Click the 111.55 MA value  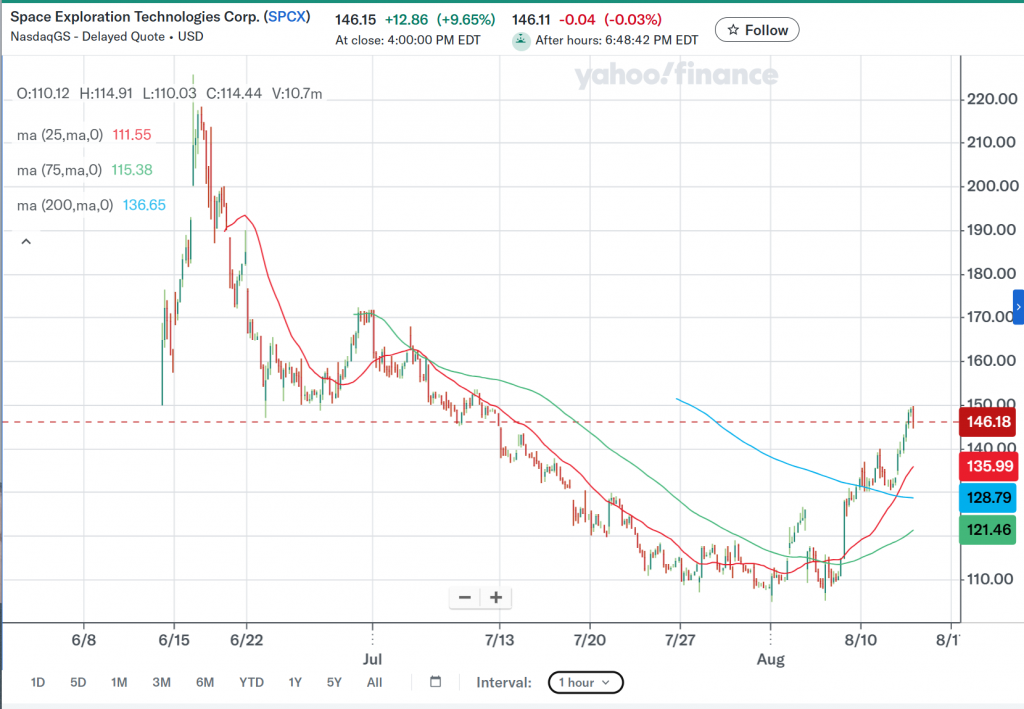coord(132,135)
